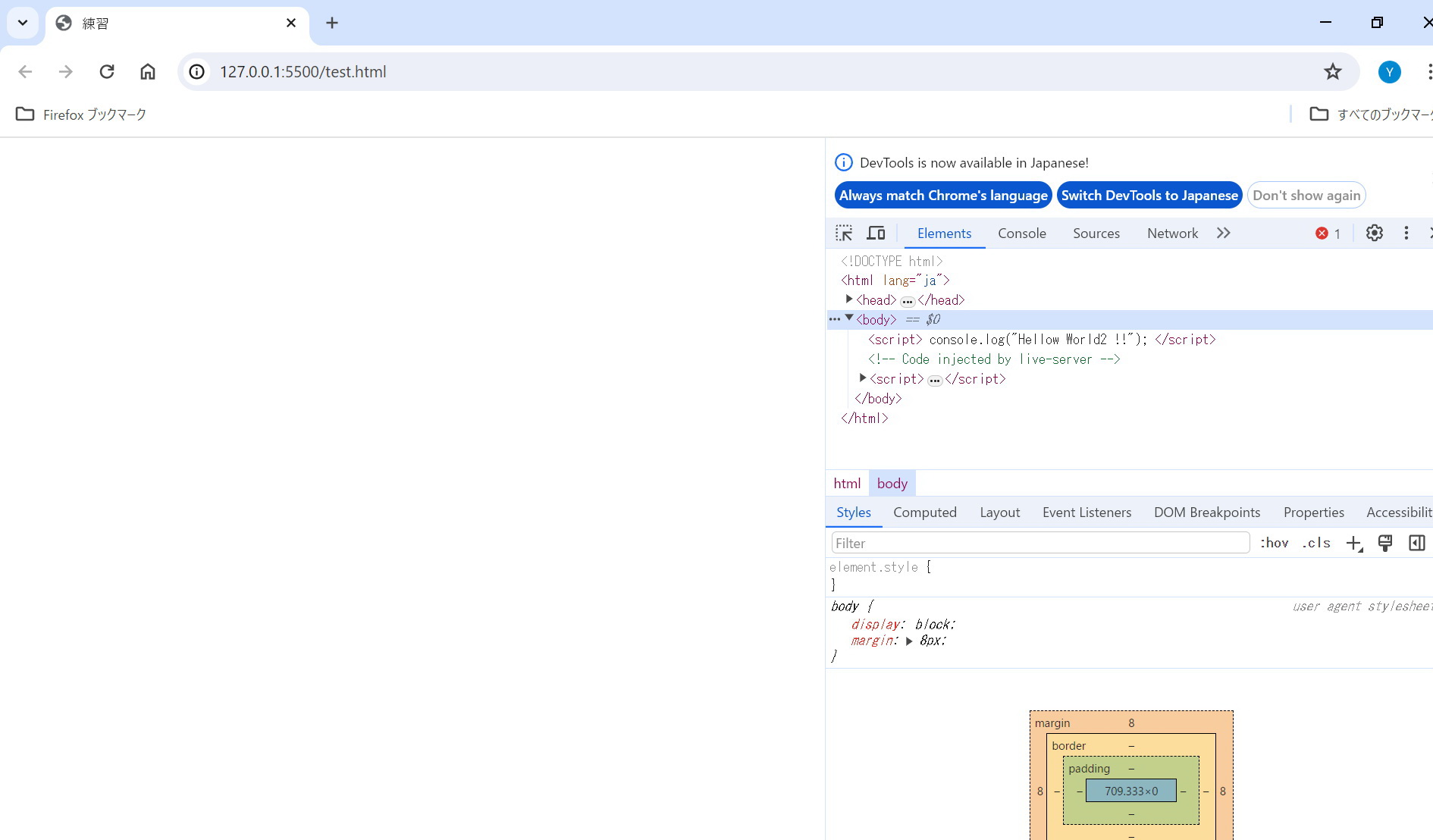The image size is (1433, 840).
Task: Click the browser back arrow
Action: click(25, 72)
